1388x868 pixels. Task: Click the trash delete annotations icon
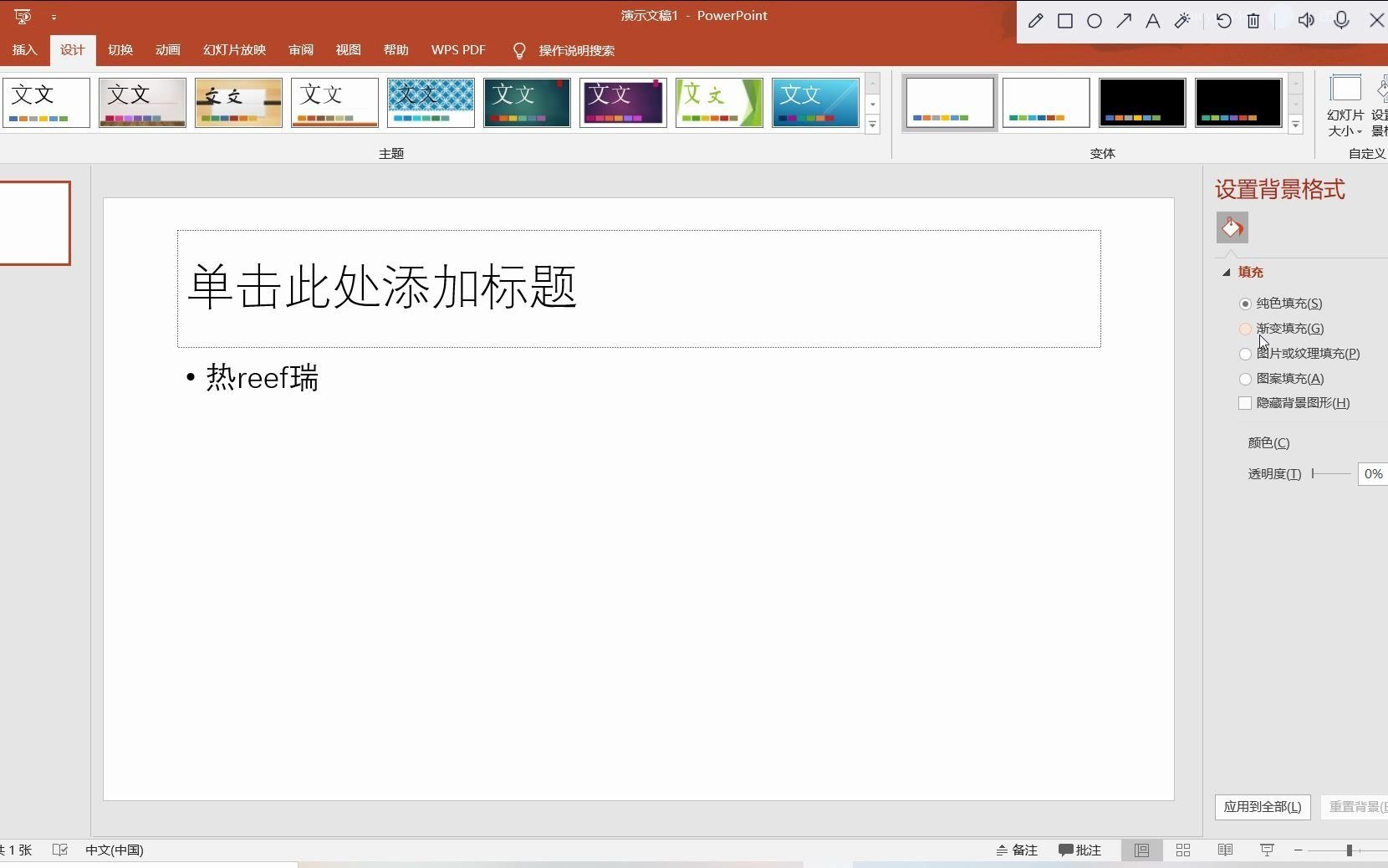(1253, 21)
